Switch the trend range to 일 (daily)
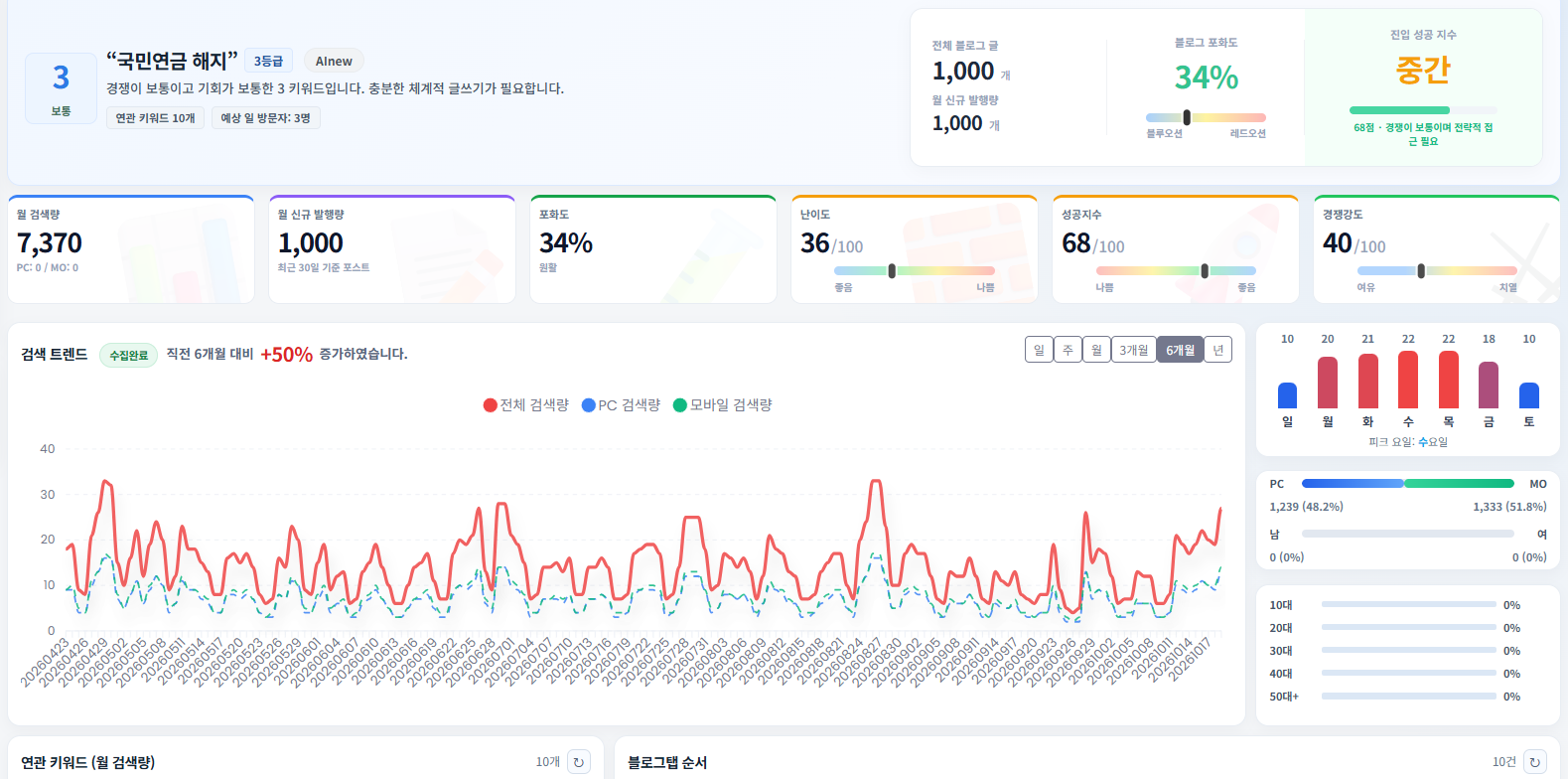Viewport: 1568px width, 779px height. click(x=1039, y=350)
